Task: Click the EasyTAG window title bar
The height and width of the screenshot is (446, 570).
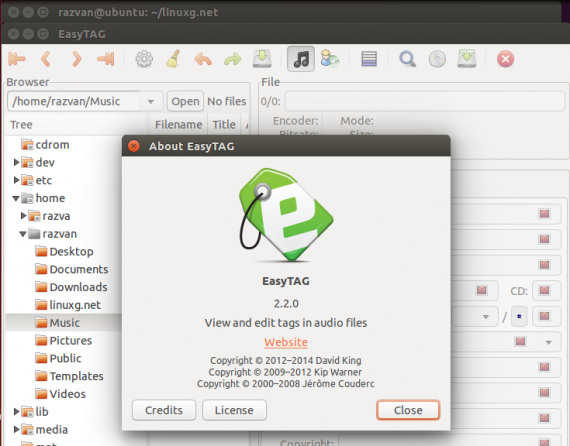Action: pos(285,34)
